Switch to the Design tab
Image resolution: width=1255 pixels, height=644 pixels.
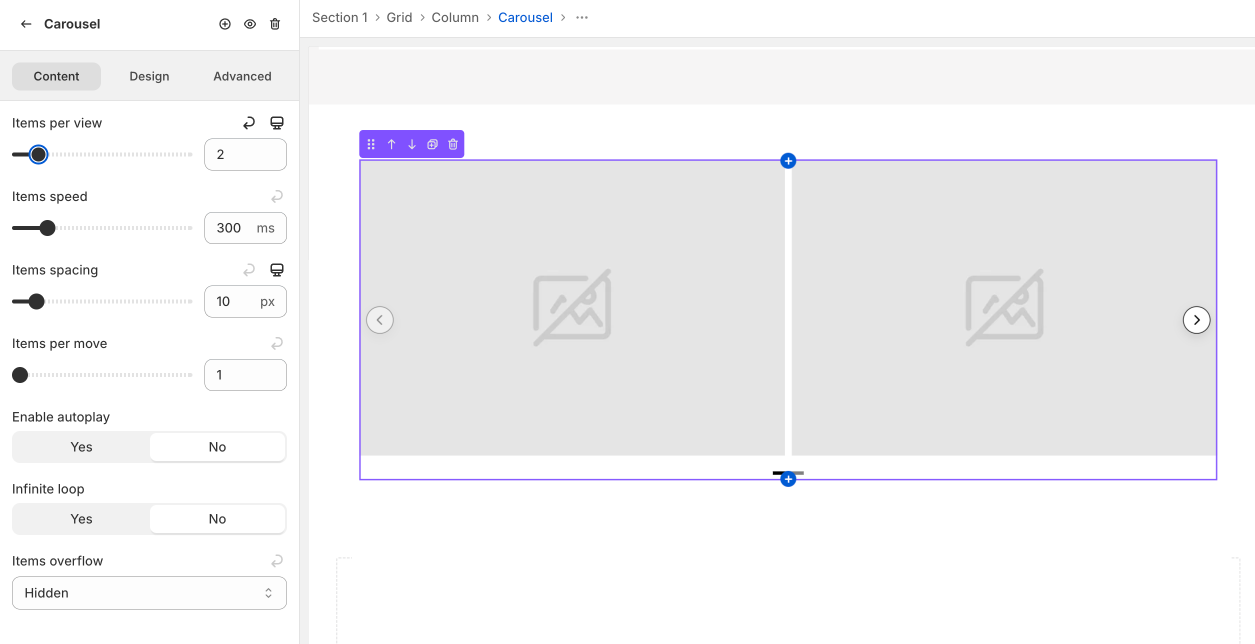149,76
